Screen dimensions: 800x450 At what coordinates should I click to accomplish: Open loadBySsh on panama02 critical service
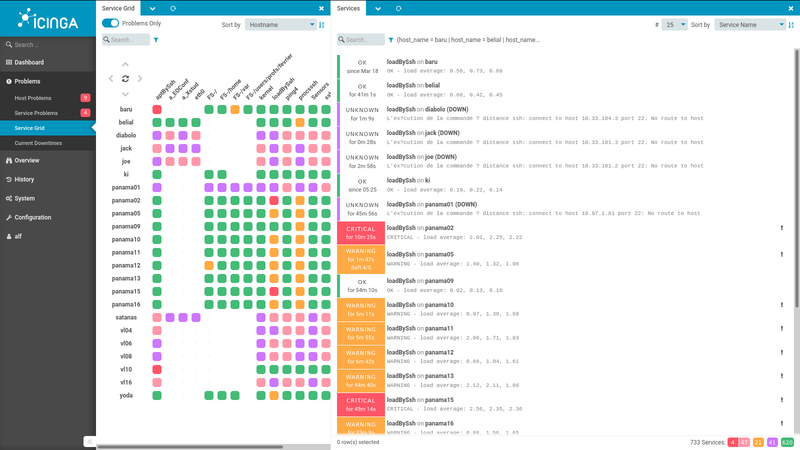(420, 227)
